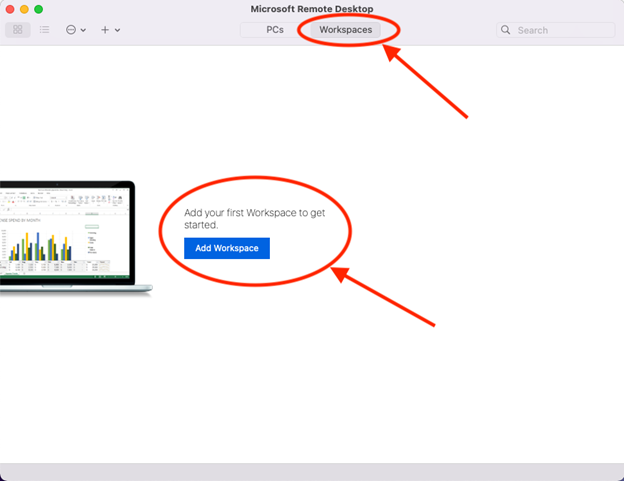The width and height of the screenshot is (624, 481).
Task: Click 'Add your first Workspace' text
Action: coord(255,219)
